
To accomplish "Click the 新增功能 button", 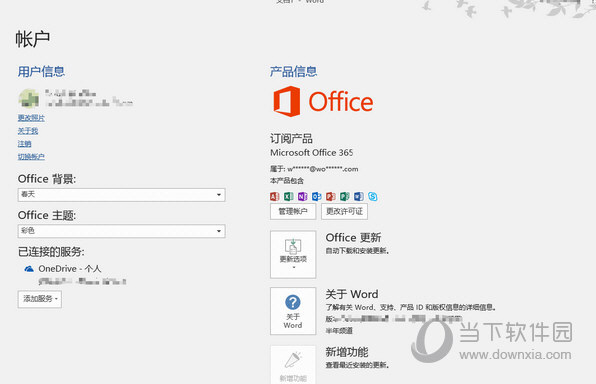I will (293, 365).
